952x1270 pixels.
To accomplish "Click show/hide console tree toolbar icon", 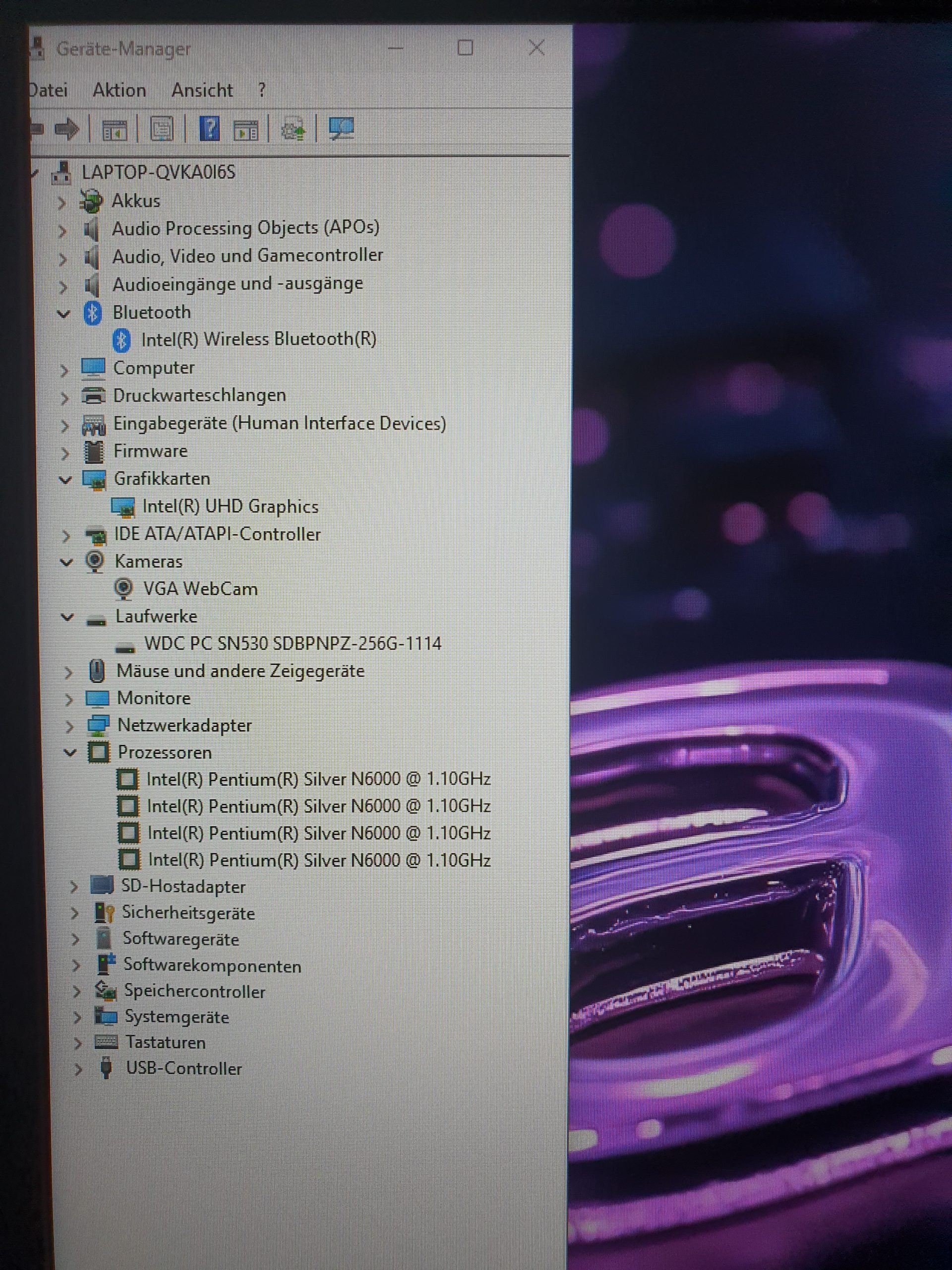I will pos(114,130).
